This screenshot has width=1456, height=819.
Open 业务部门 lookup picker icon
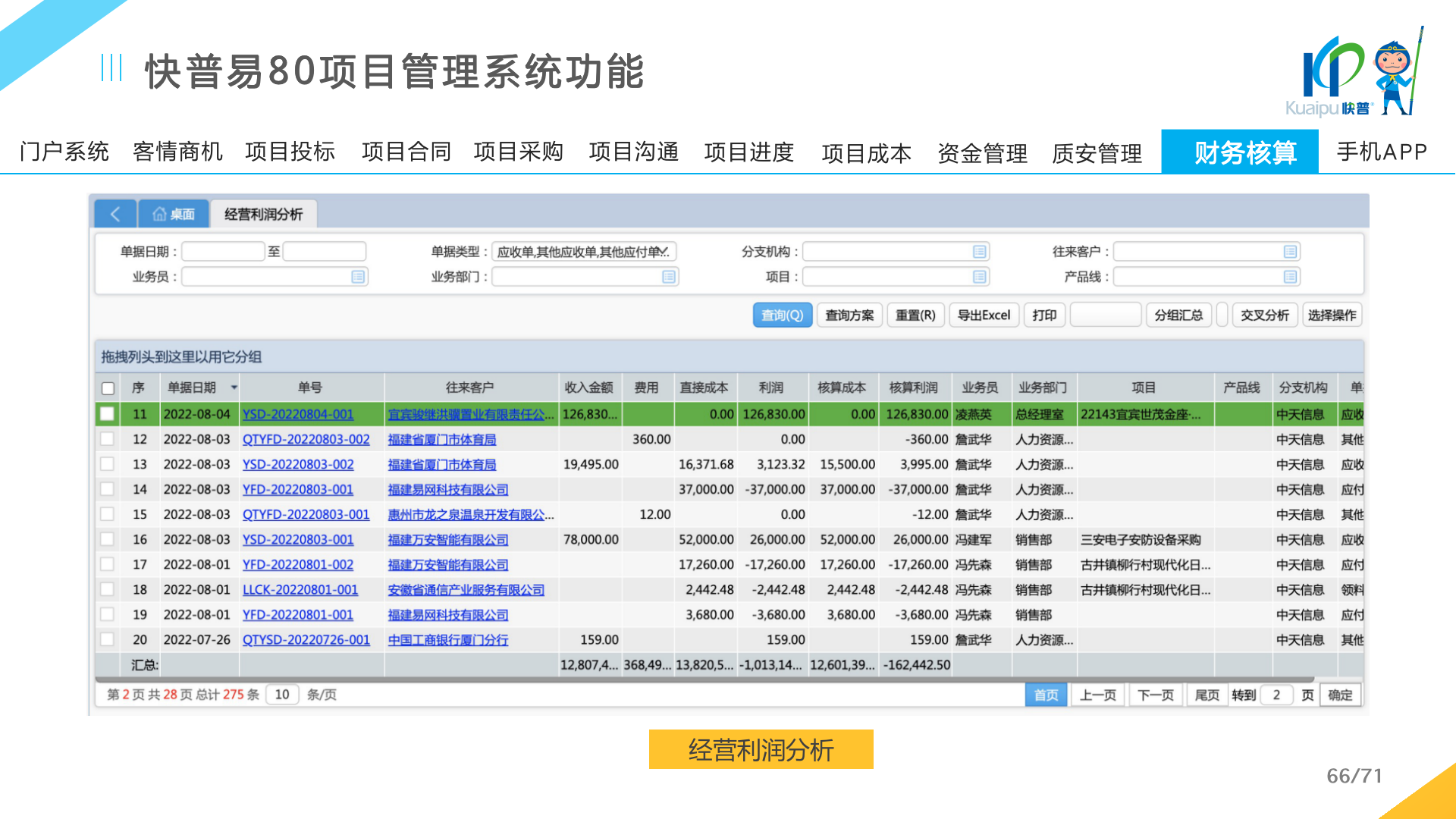pos(668,277)
